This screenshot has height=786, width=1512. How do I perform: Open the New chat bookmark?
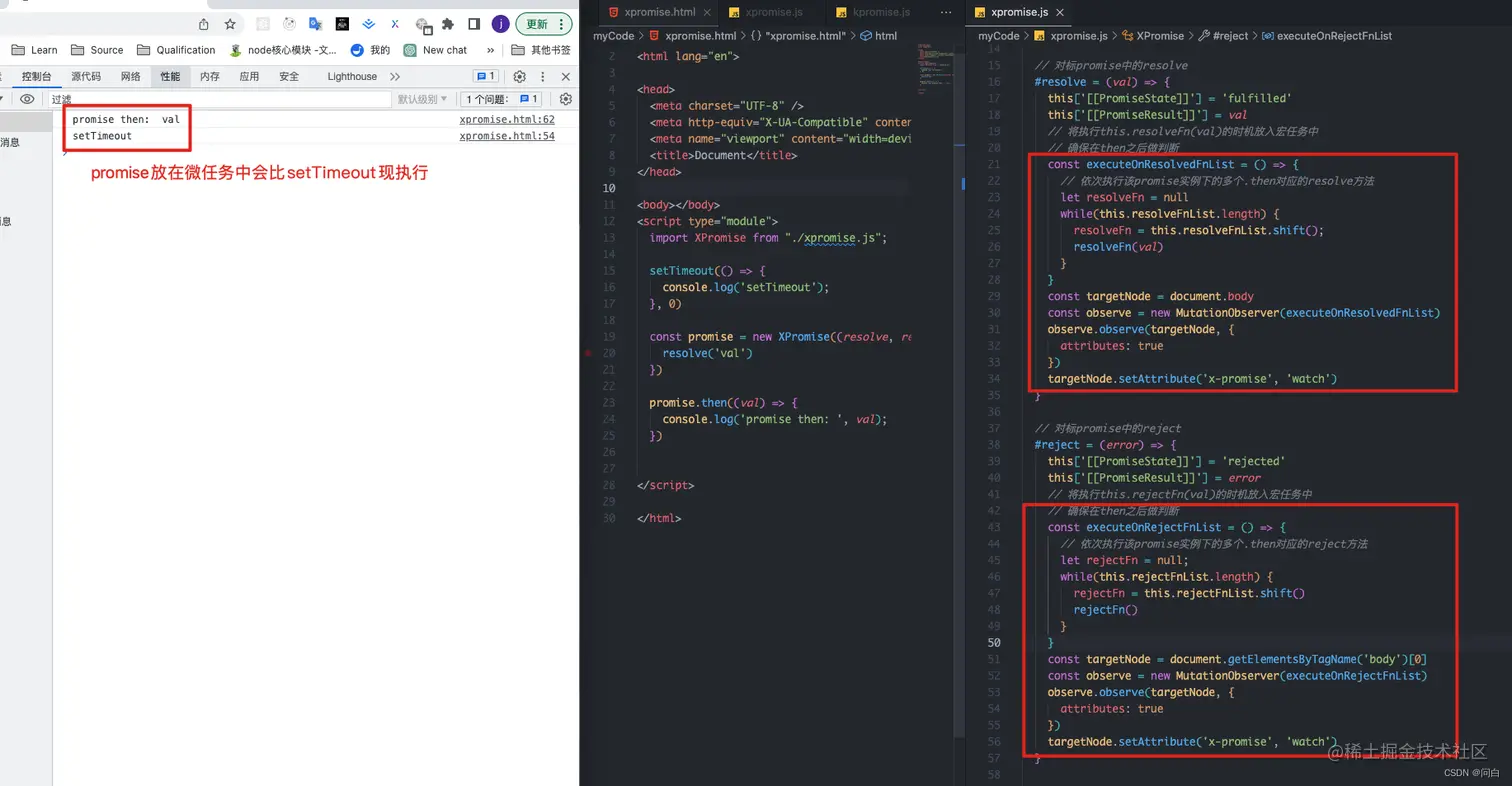(435, 50)
